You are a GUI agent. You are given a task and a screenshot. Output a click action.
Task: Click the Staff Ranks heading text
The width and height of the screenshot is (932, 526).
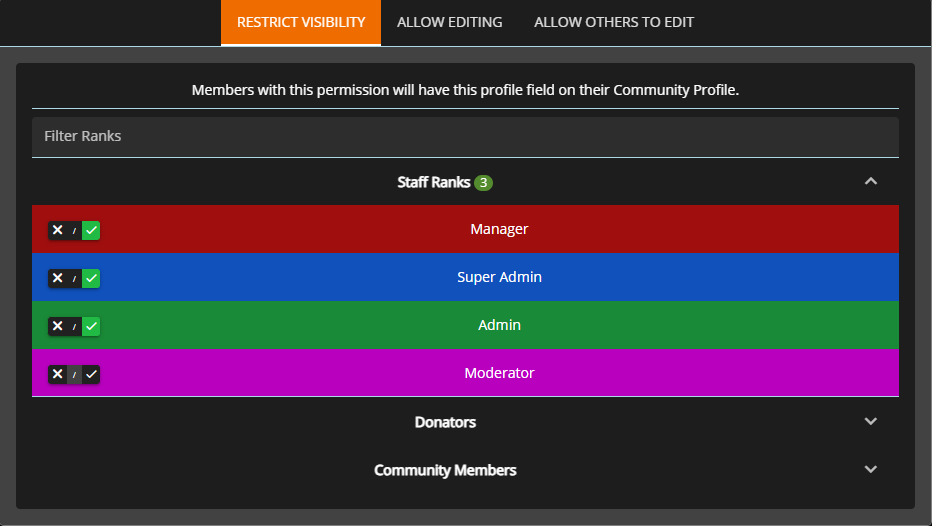(434, 182)
